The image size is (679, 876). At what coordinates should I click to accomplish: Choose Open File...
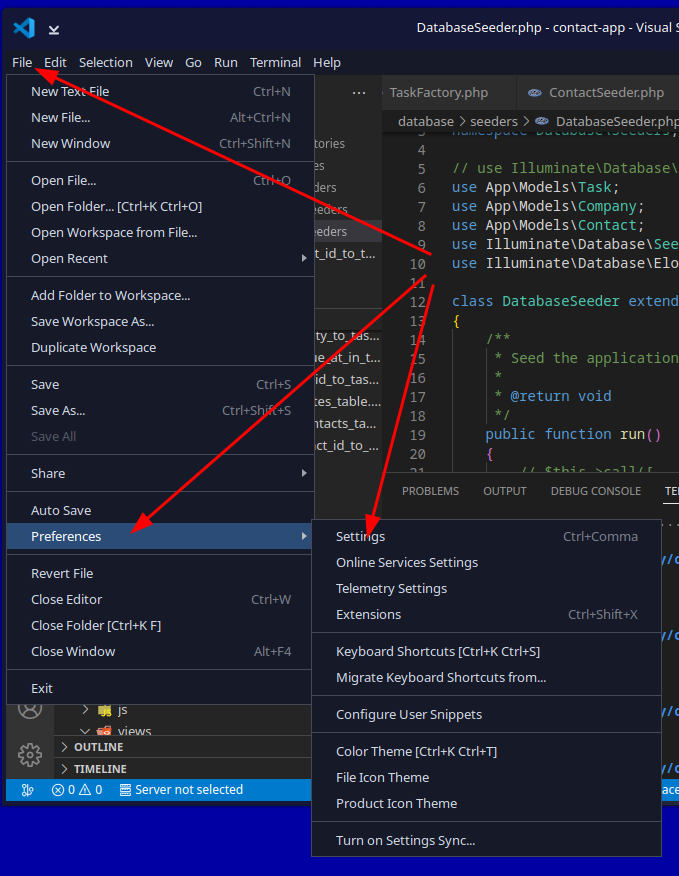(159, 180)
